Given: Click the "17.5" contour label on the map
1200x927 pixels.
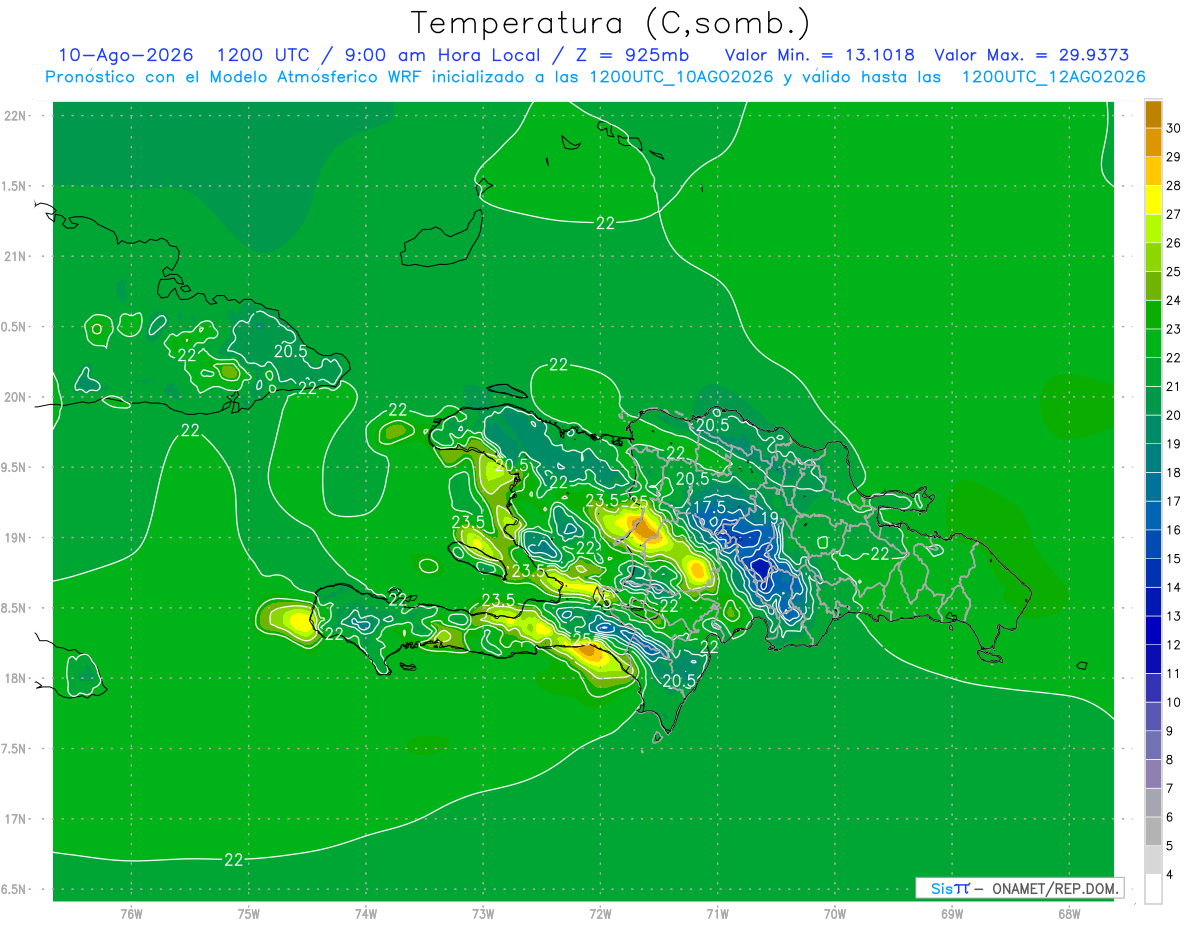Looking at the screenshot, I should point(709,508).
